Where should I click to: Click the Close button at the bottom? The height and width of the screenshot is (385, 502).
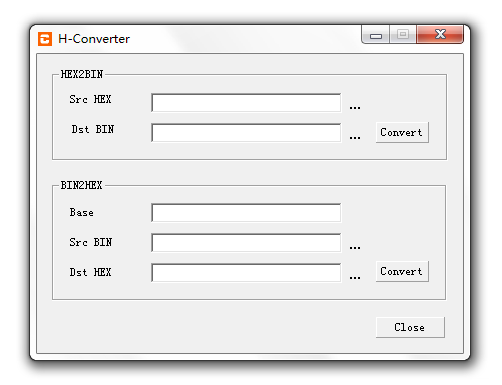410,327
